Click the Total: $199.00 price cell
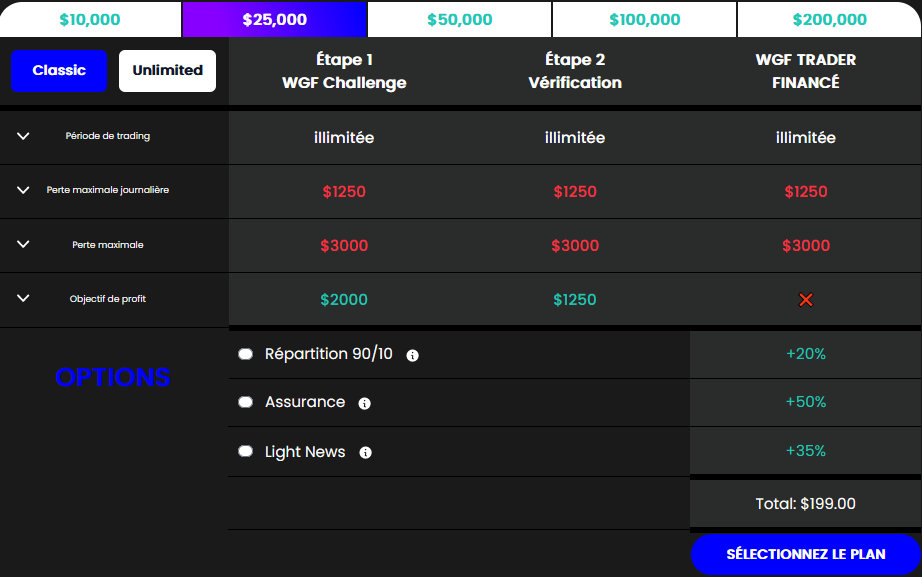 (x=805, y=504)
